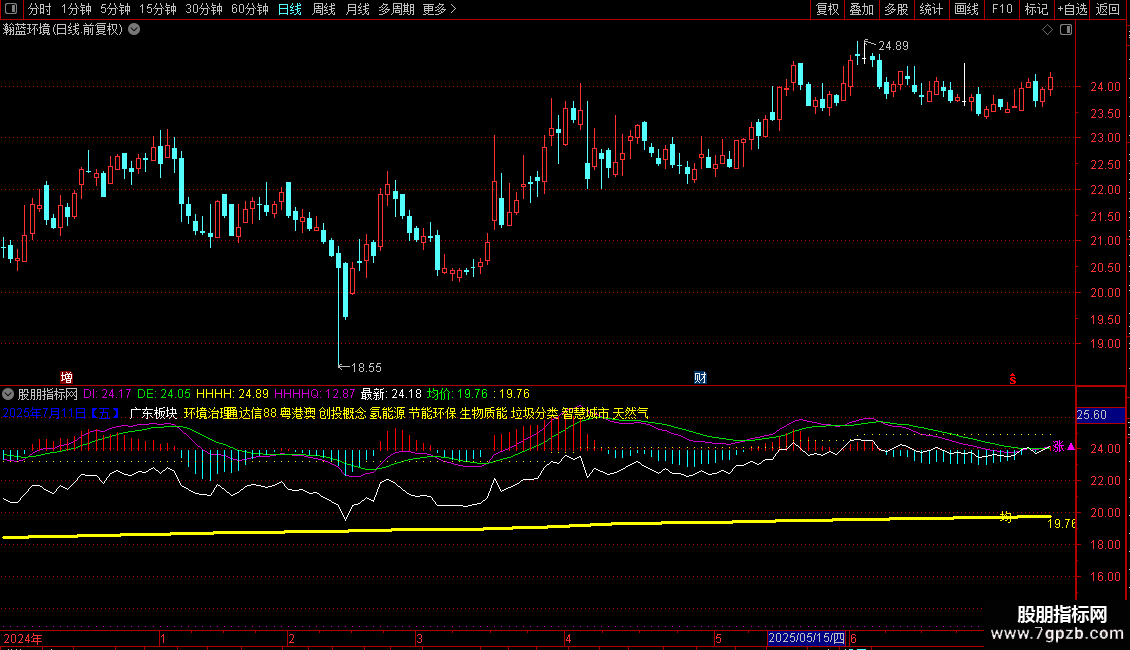Screen dimensions: 1130x650
Task: Click the 叠加 overlay button
Action: (861, 9)
